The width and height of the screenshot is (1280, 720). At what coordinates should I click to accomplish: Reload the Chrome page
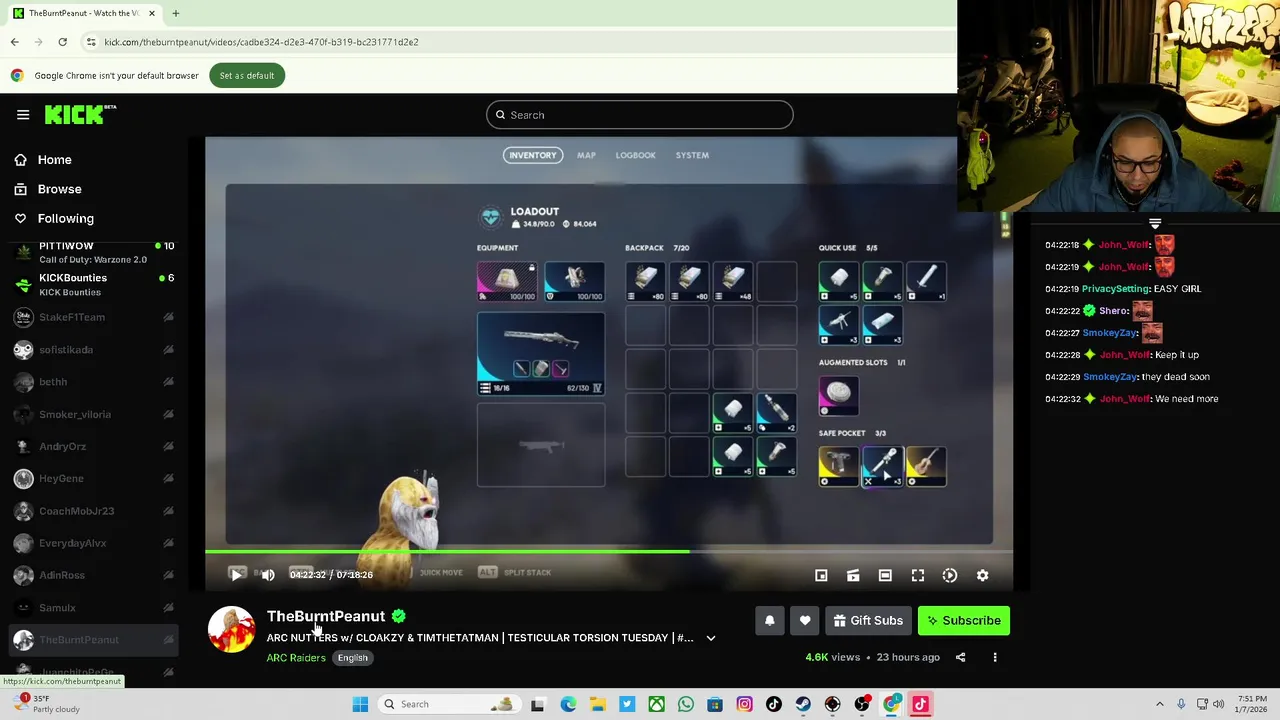62,42
